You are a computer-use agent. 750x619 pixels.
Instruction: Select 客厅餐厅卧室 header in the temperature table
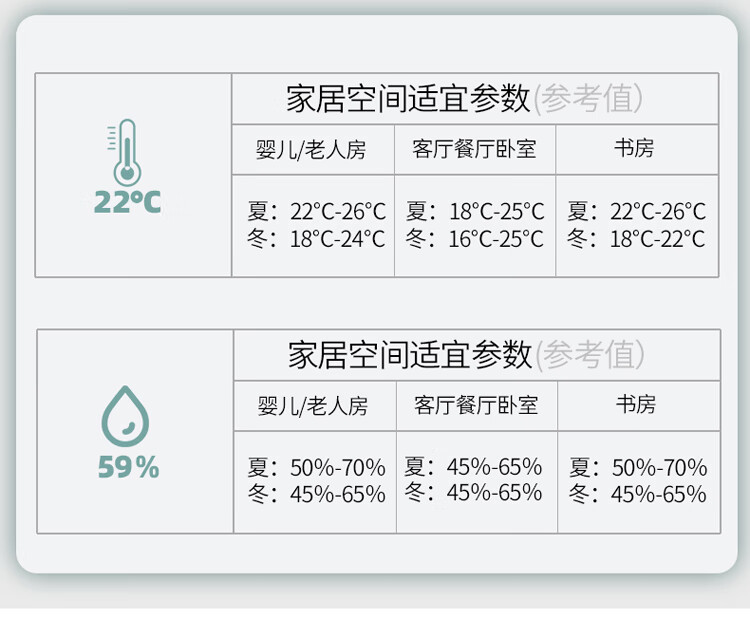[474, 149]
